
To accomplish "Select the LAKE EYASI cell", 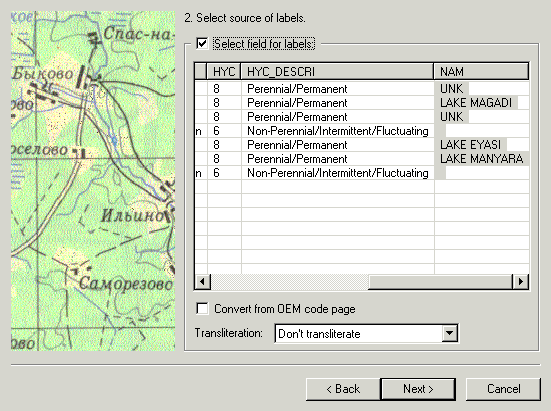I will point(481,145).
